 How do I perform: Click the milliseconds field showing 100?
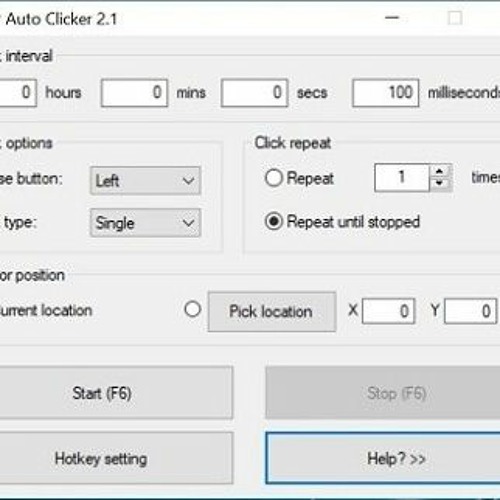click(386, 93)
